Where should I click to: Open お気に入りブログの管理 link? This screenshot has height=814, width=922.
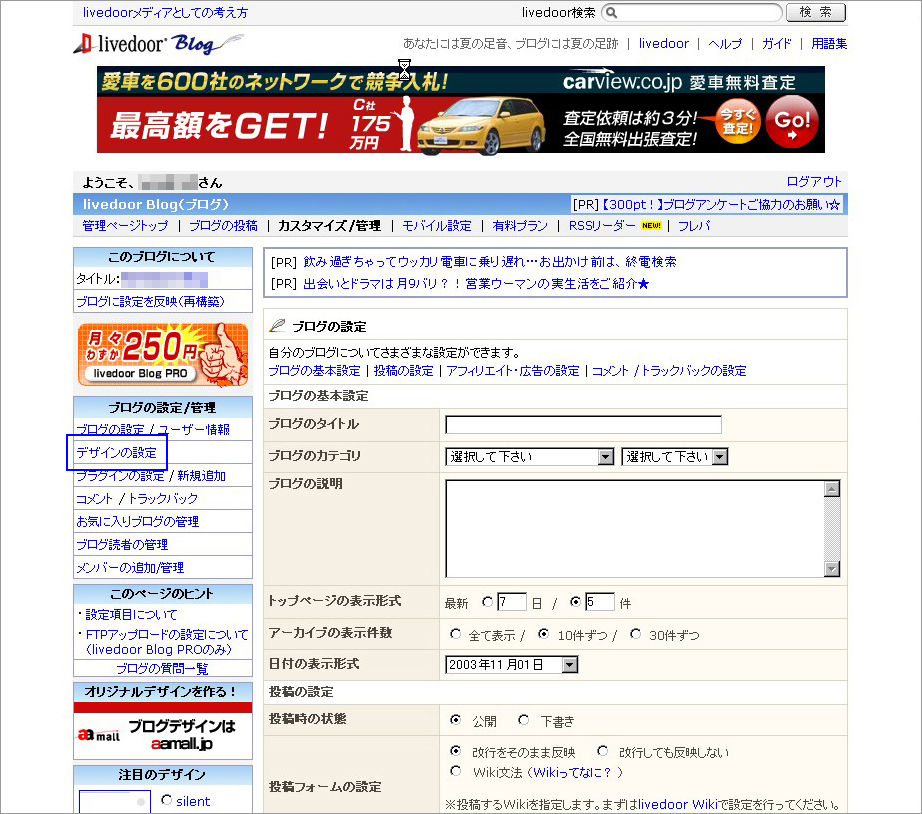pos(138,522)
